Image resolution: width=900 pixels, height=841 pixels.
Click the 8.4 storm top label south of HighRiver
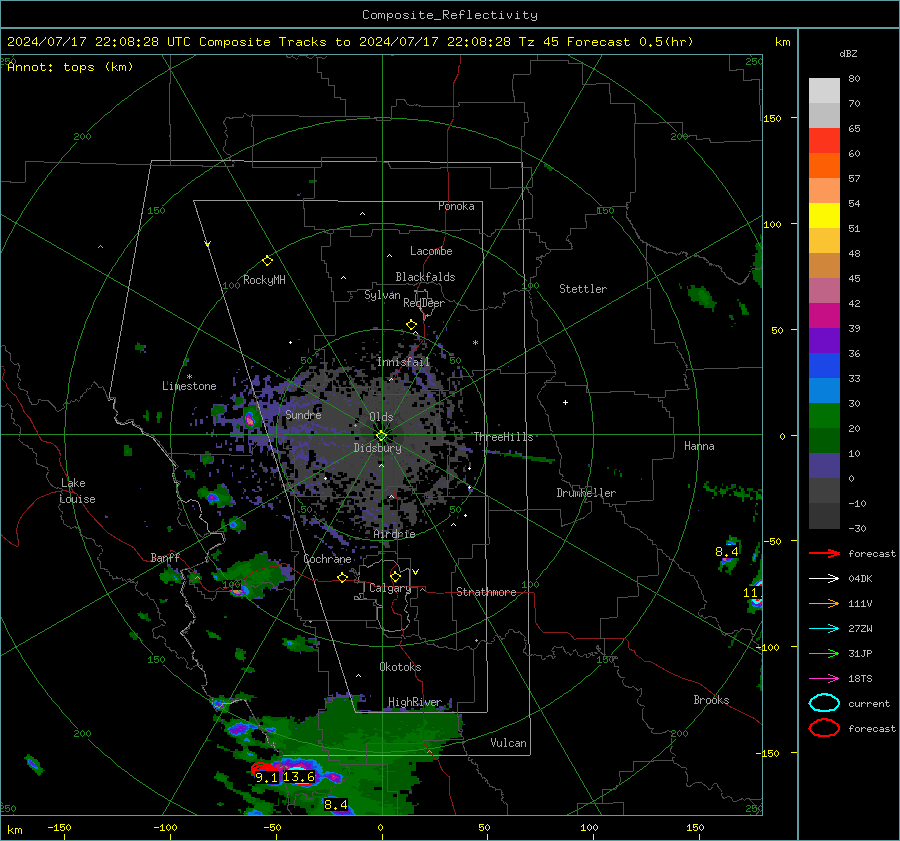(x=336, y=805)
